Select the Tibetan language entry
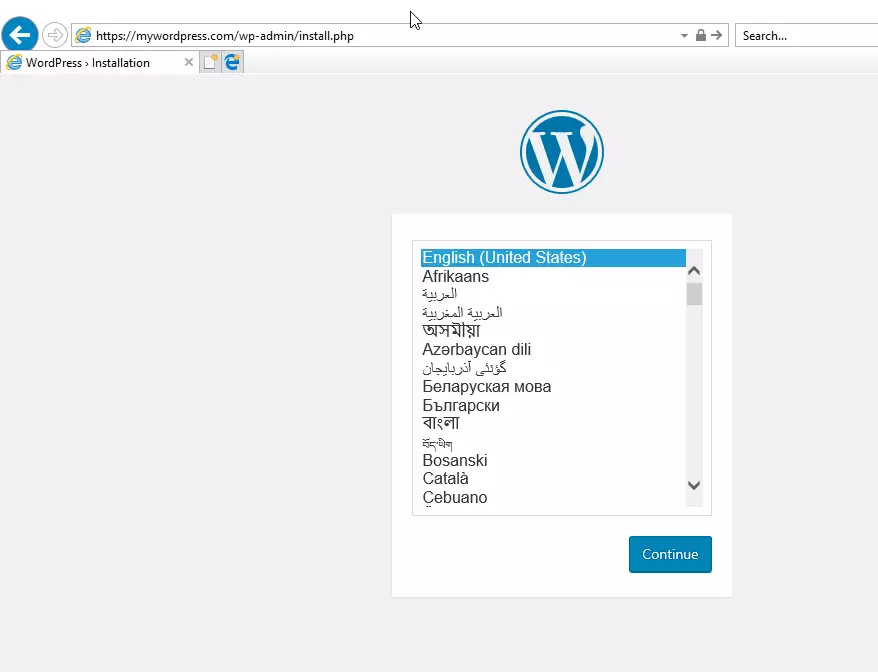Image resolution: width=878 pixels, height=672 pixels. 553,442
